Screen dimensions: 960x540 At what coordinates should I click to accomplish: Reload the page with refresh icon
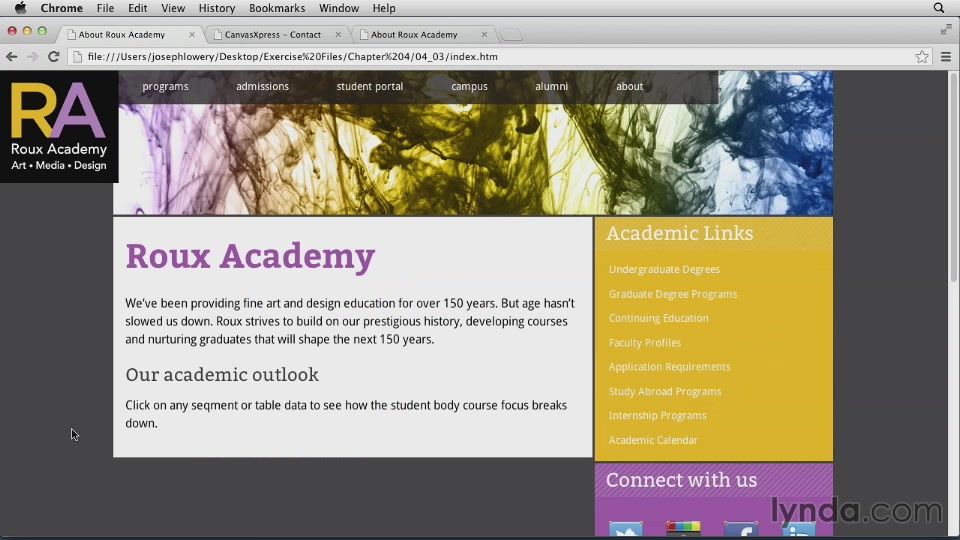53,56
